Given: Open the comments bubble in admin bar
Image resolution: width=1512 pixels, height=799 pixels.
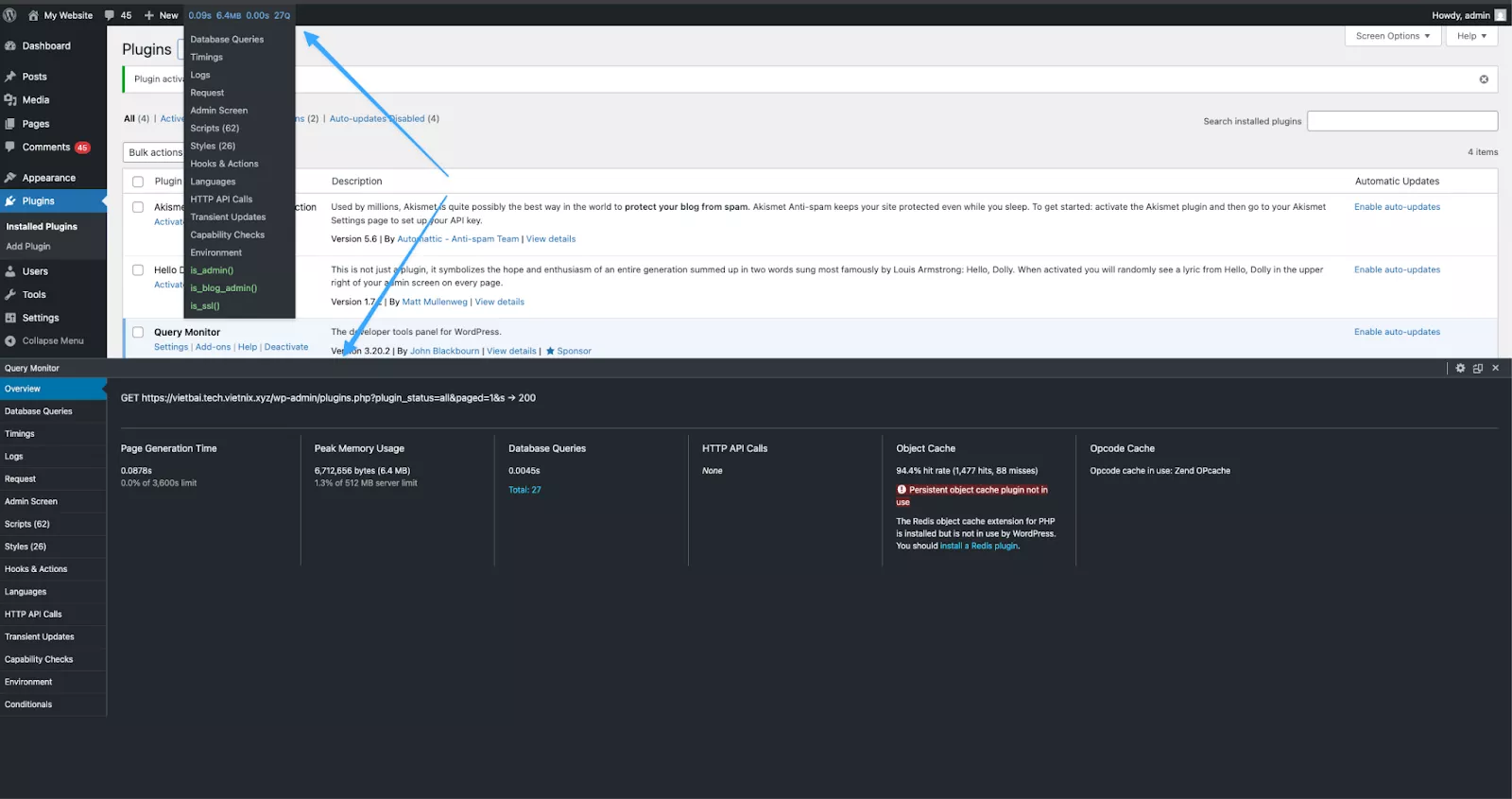Looking at the screenshot, I should coord(118,15).
